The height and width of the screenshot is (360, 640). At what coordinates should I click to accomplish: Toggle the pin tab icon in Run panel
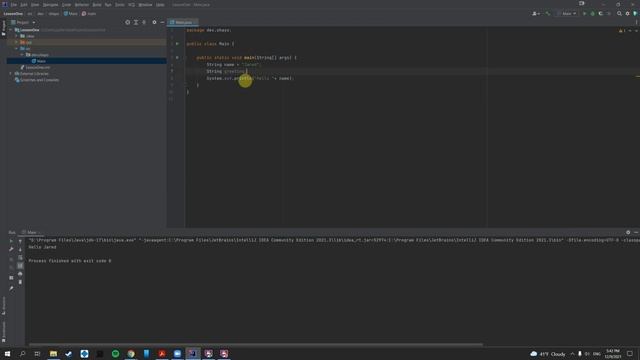[11, 289]
